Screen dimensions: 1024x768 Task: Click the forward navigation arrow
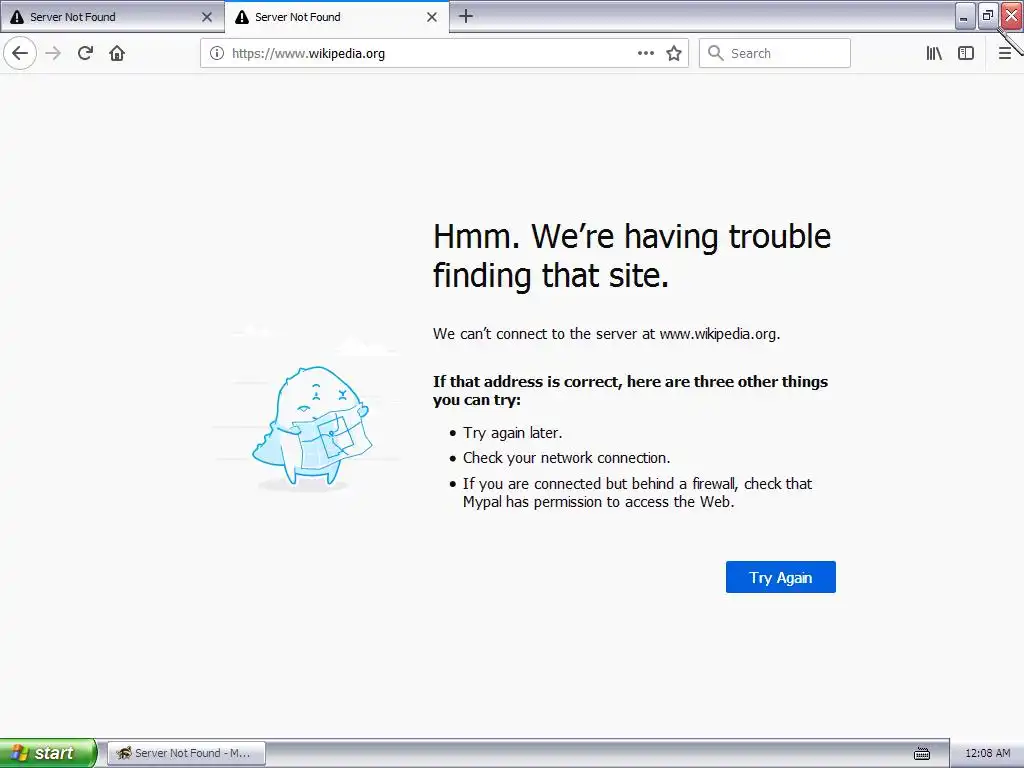(53, 53)
